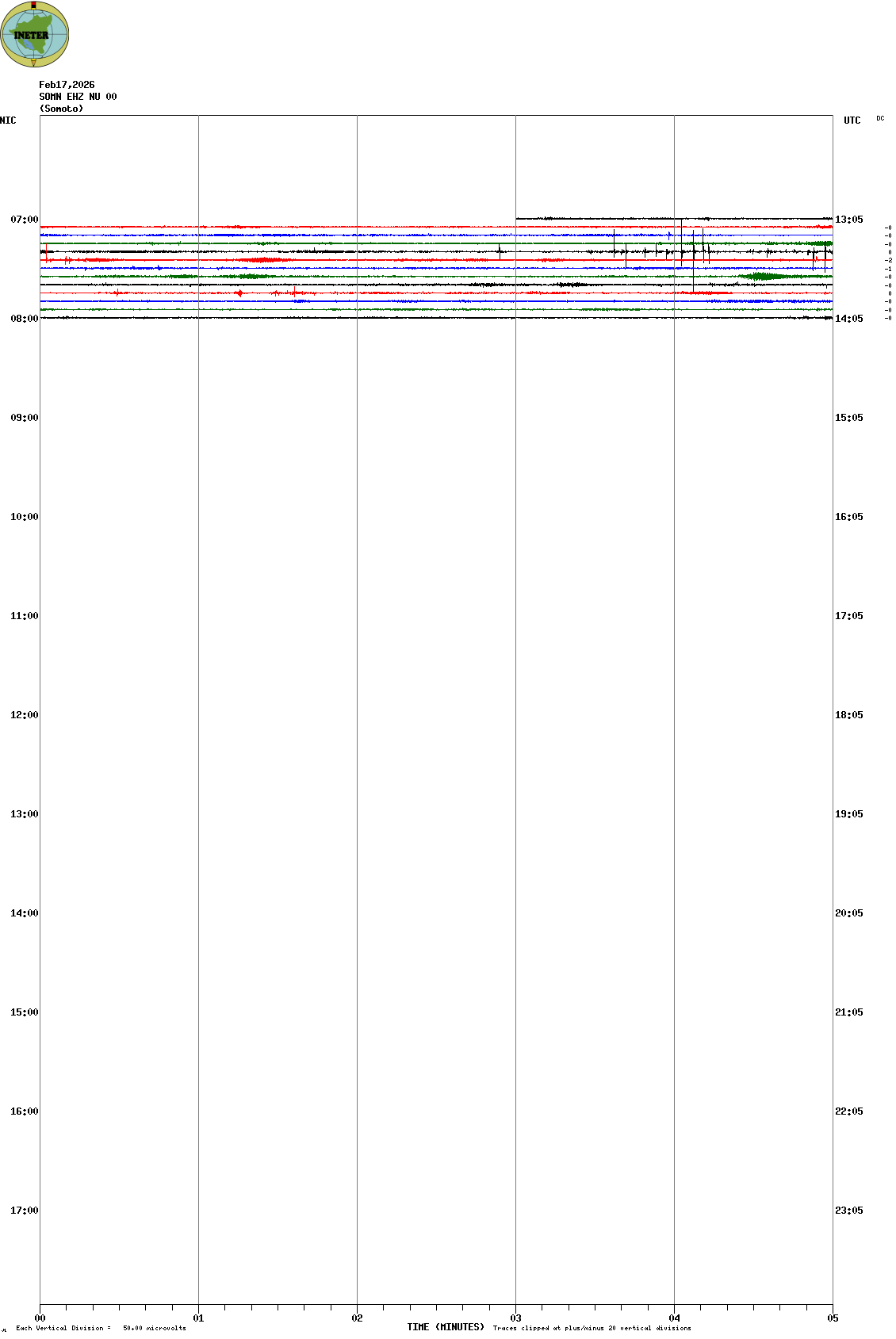Screen dimensions: 896x1339
Task: Click the 08:00 local time marker
Action: (x=24, y=319)
